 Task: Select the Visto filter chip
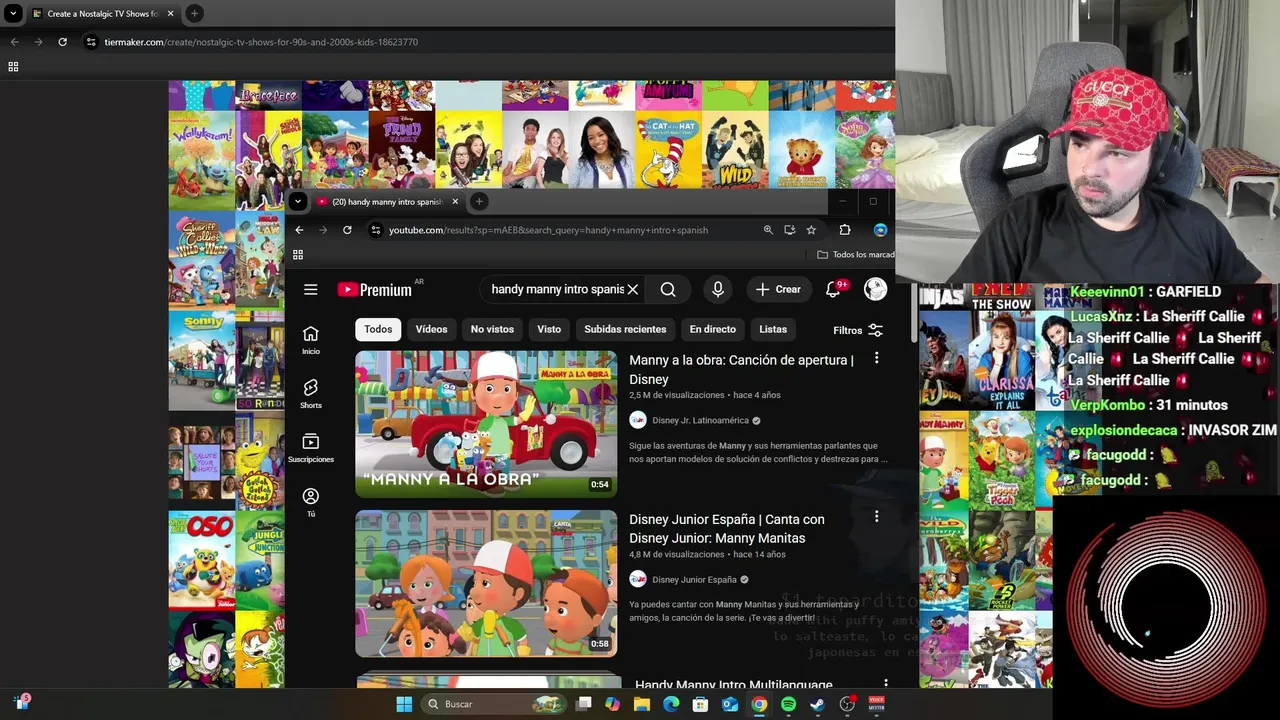(x=549, y=329)
